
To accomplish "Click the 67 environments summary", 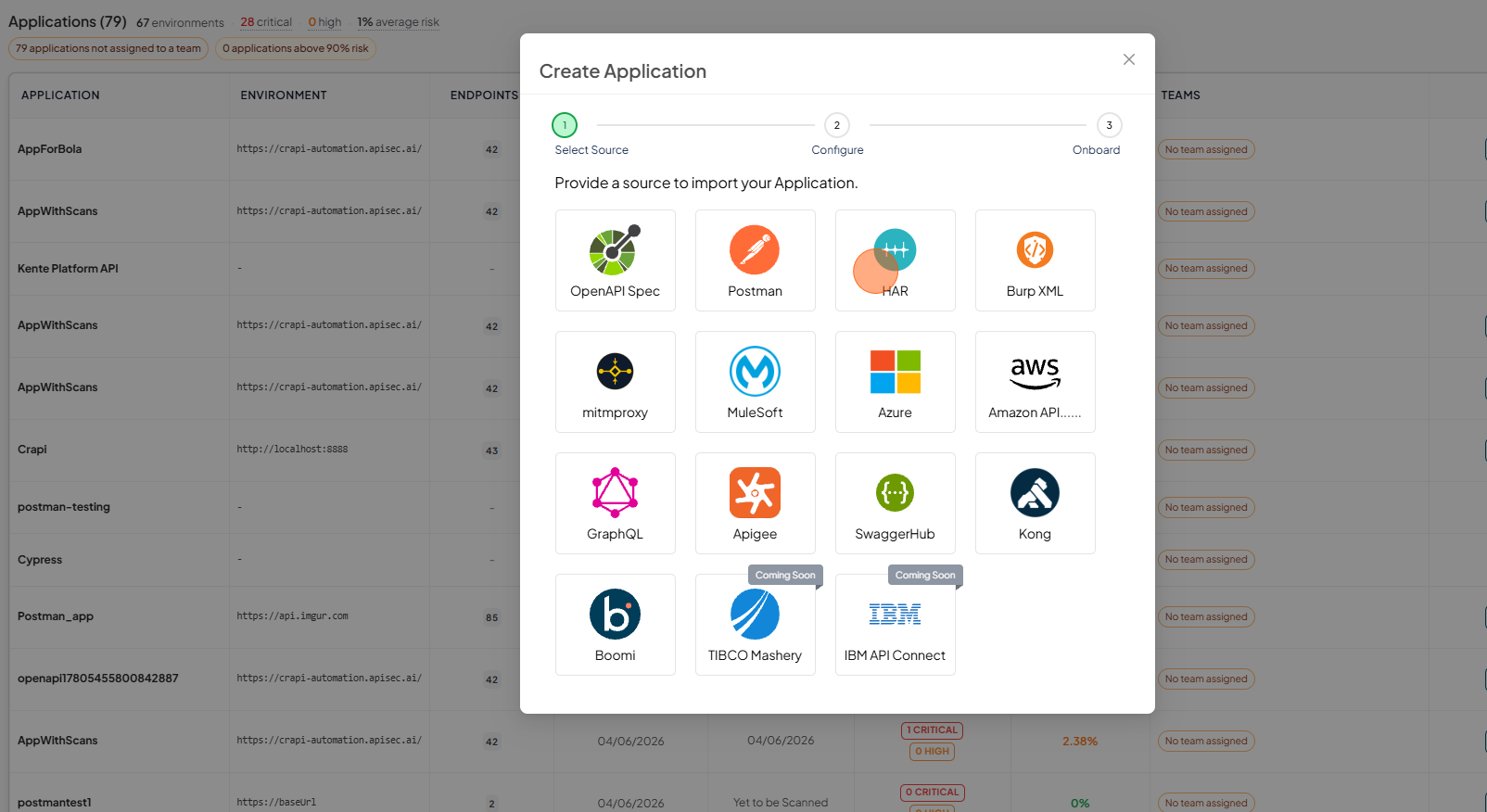I will 180,22.
